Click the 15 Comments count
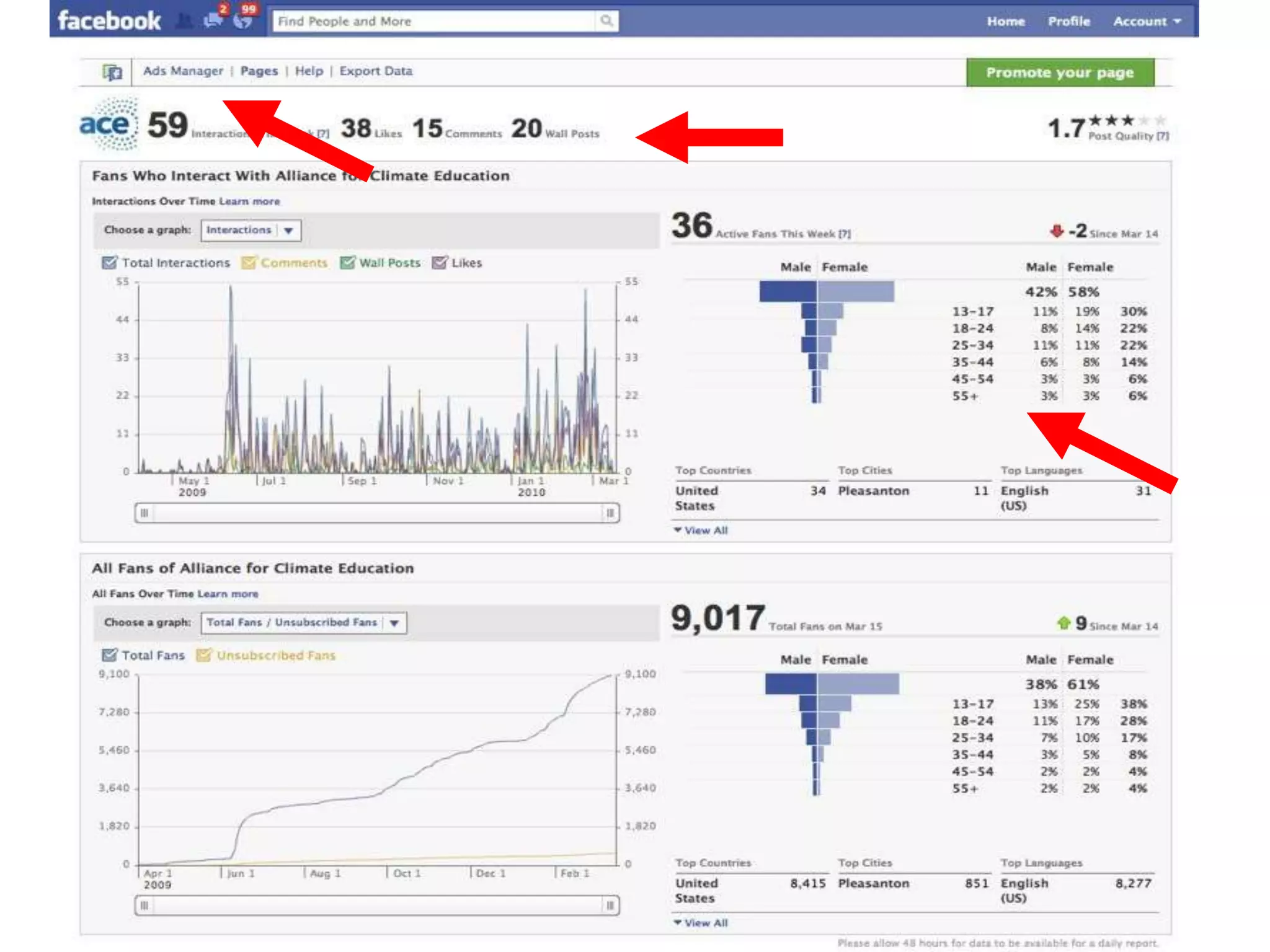1270x952 pixels. [x=457, y=128]
